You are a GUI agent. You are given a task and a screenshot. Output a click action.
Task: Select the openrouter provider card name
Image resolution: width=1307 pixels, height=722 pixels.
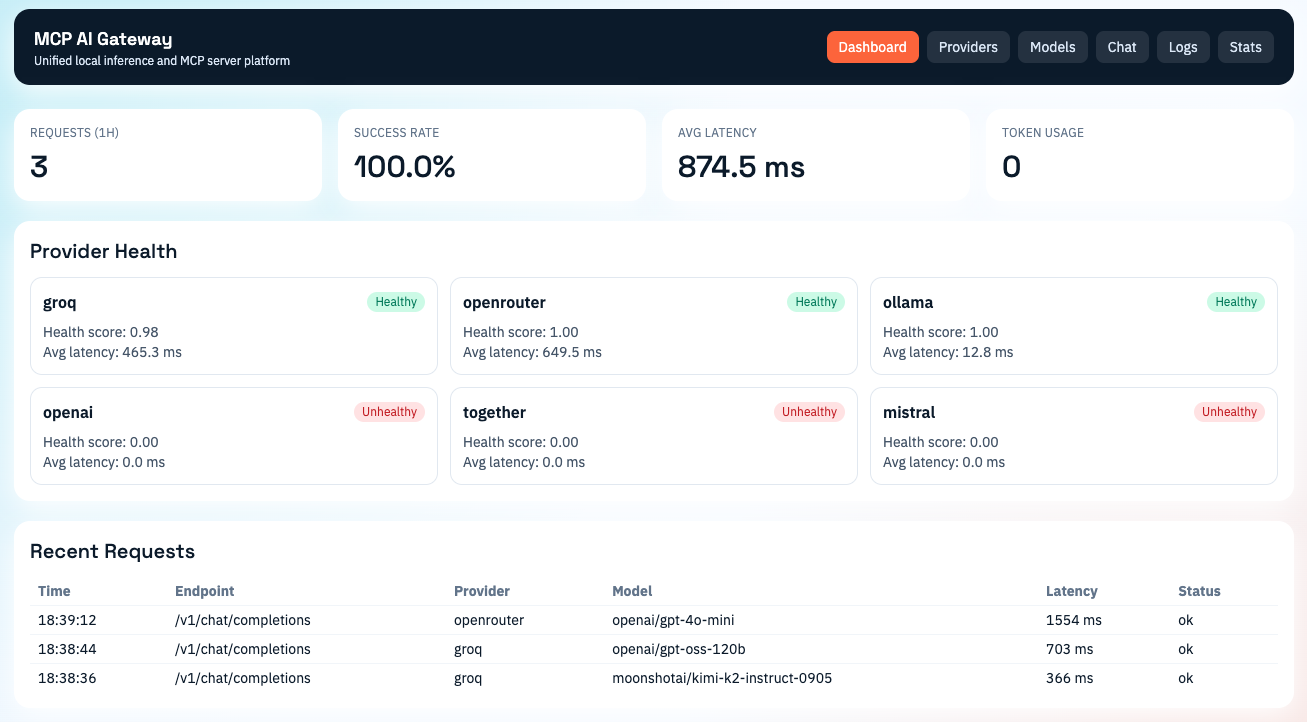504,302
